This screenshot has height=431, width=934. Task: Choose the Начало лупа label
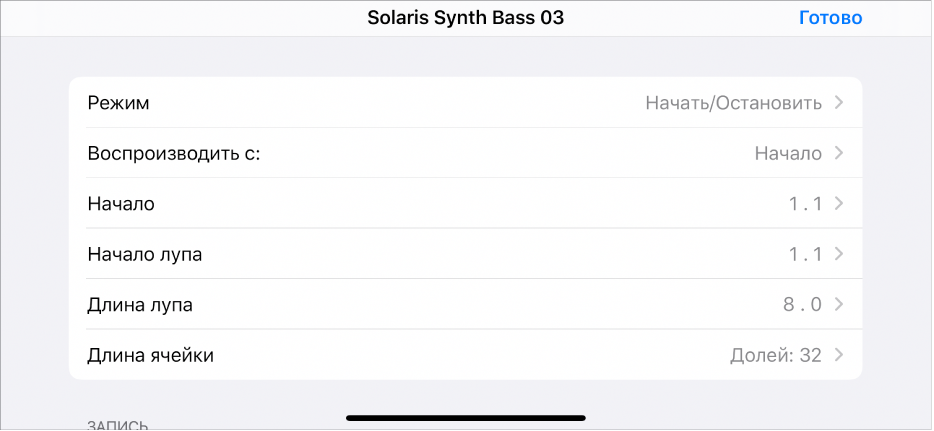coord(145,254)
